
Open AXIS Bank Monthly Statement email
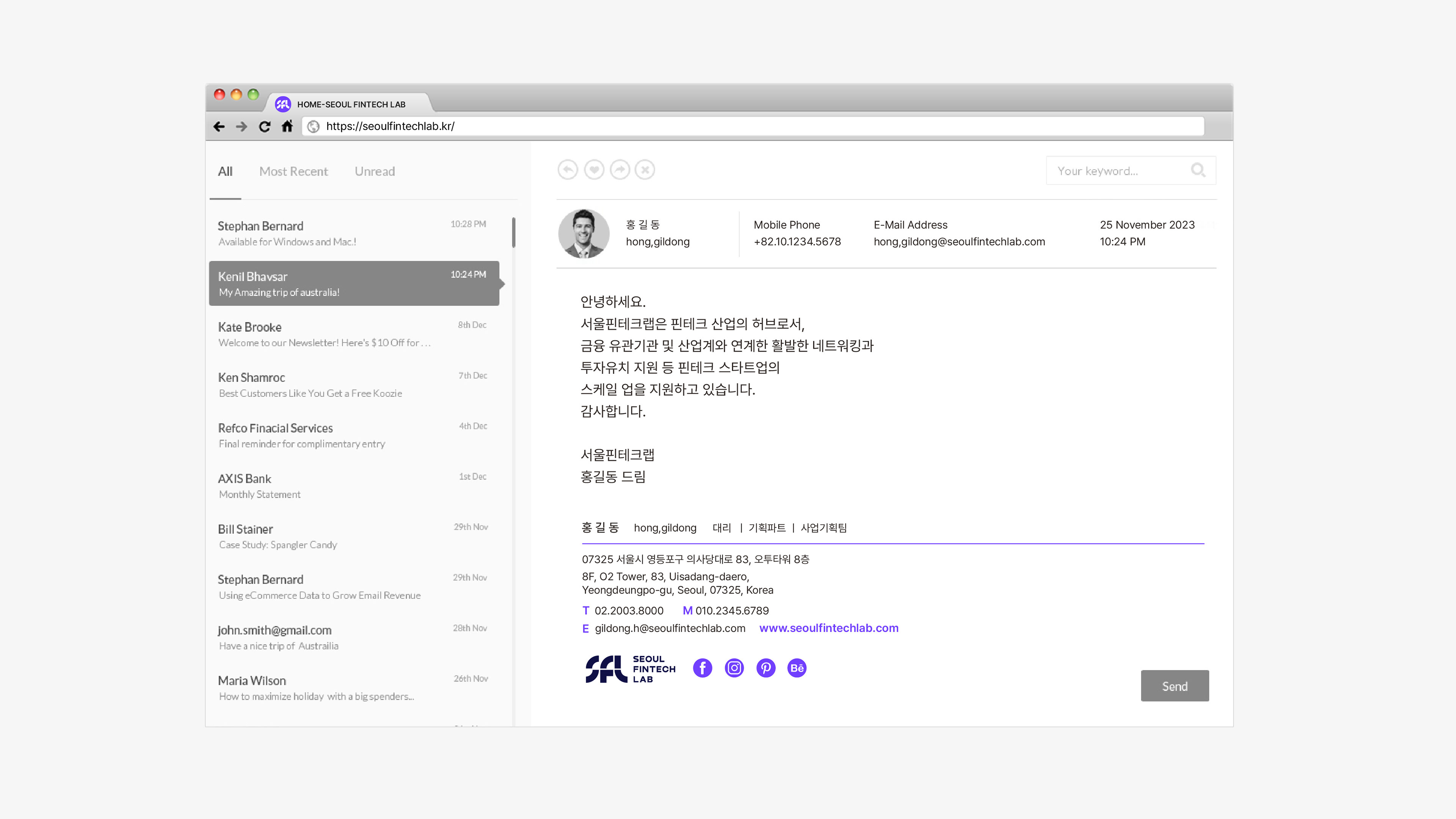(x=354, y=485)
